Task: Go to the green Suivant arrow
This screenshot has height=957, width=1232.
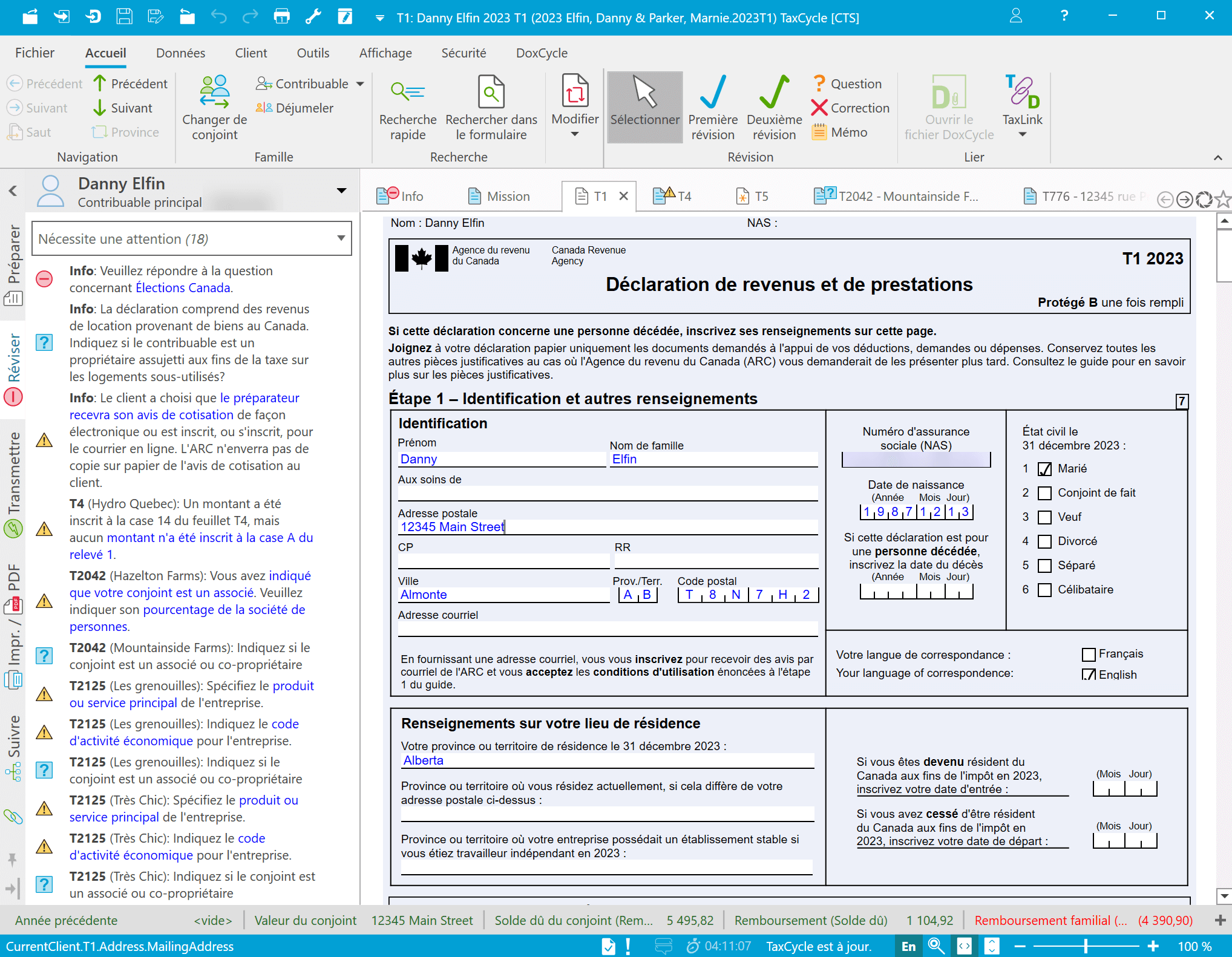Action: coord(122,108)
